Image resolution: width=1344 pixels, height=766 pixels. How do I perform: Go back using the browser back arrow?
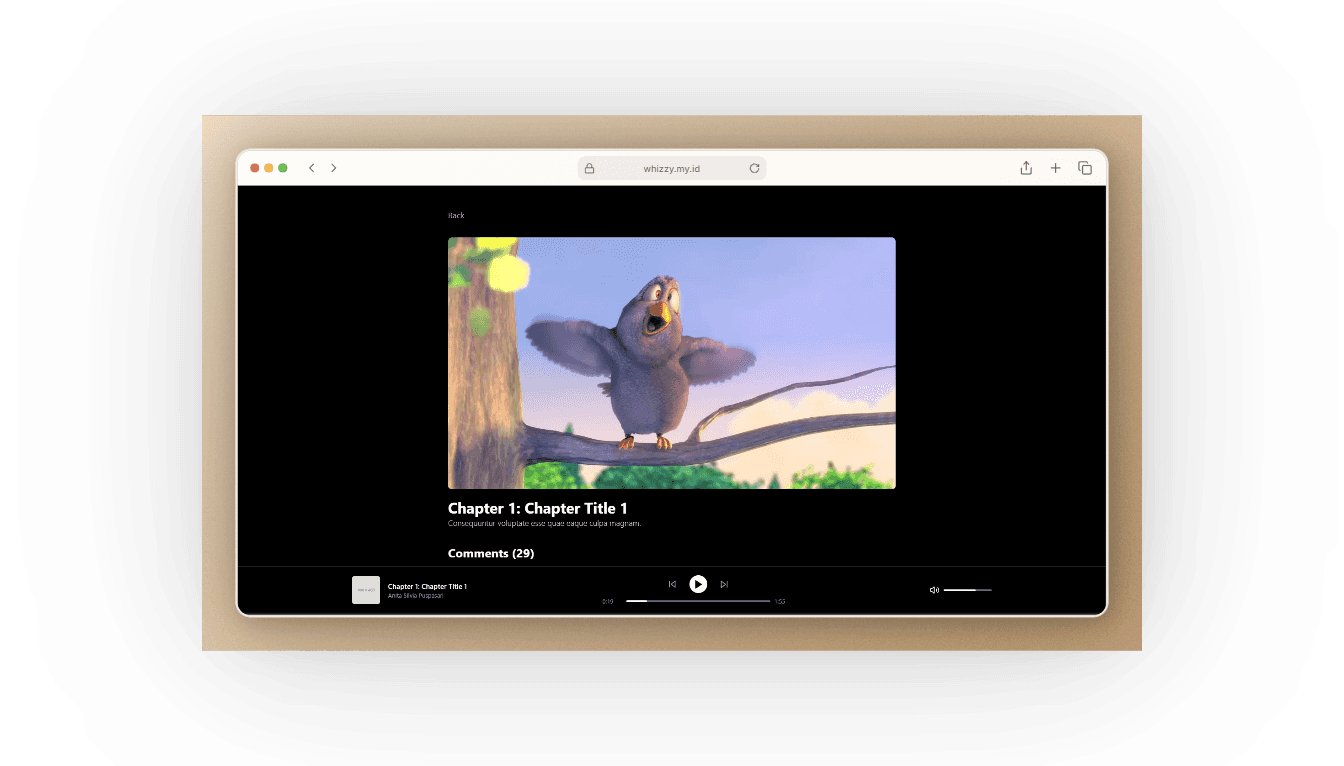click(x=312, y=168)
